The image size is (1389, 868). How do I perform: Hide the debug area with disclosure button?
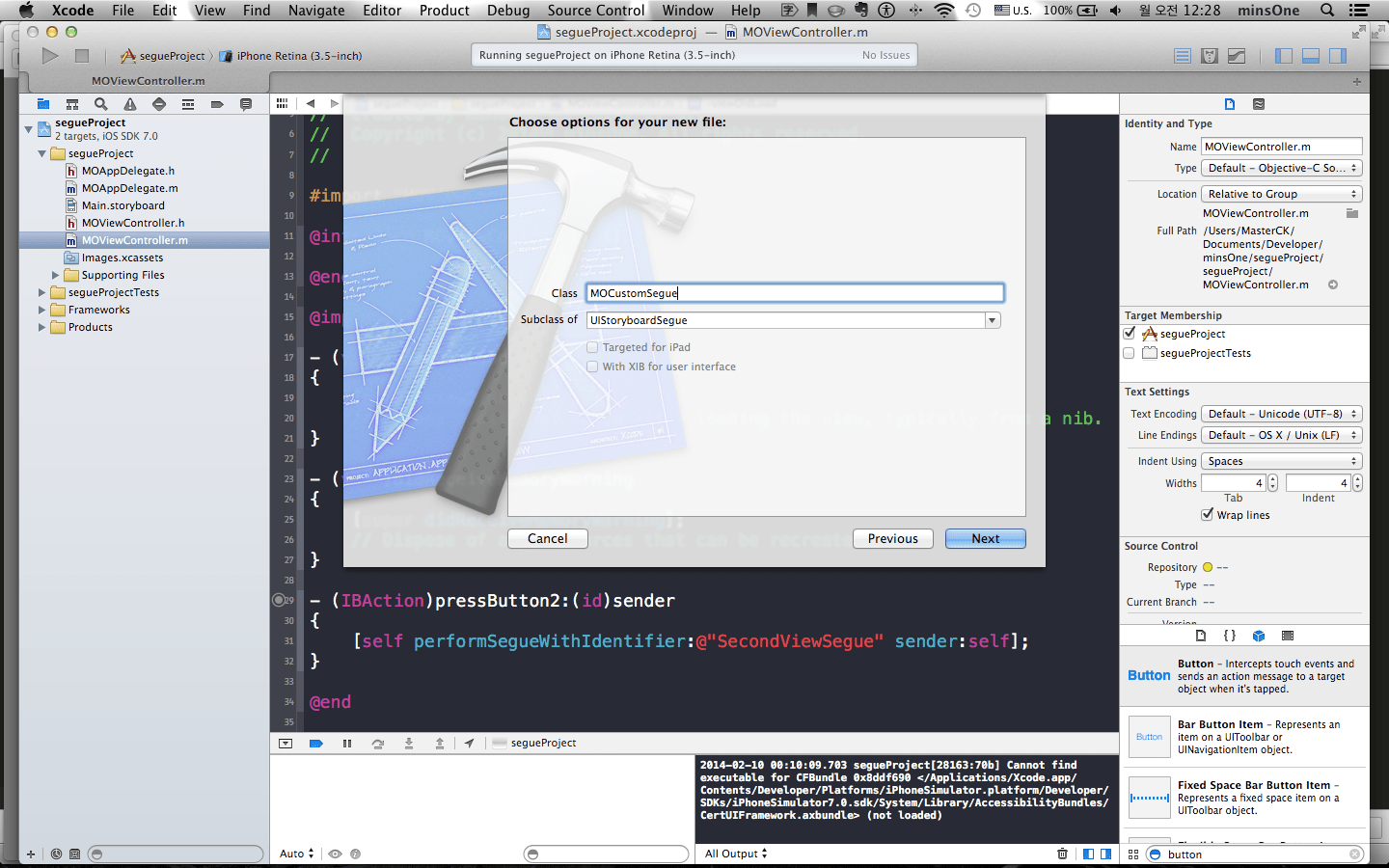pyautogui.click(x=286, y=744)
